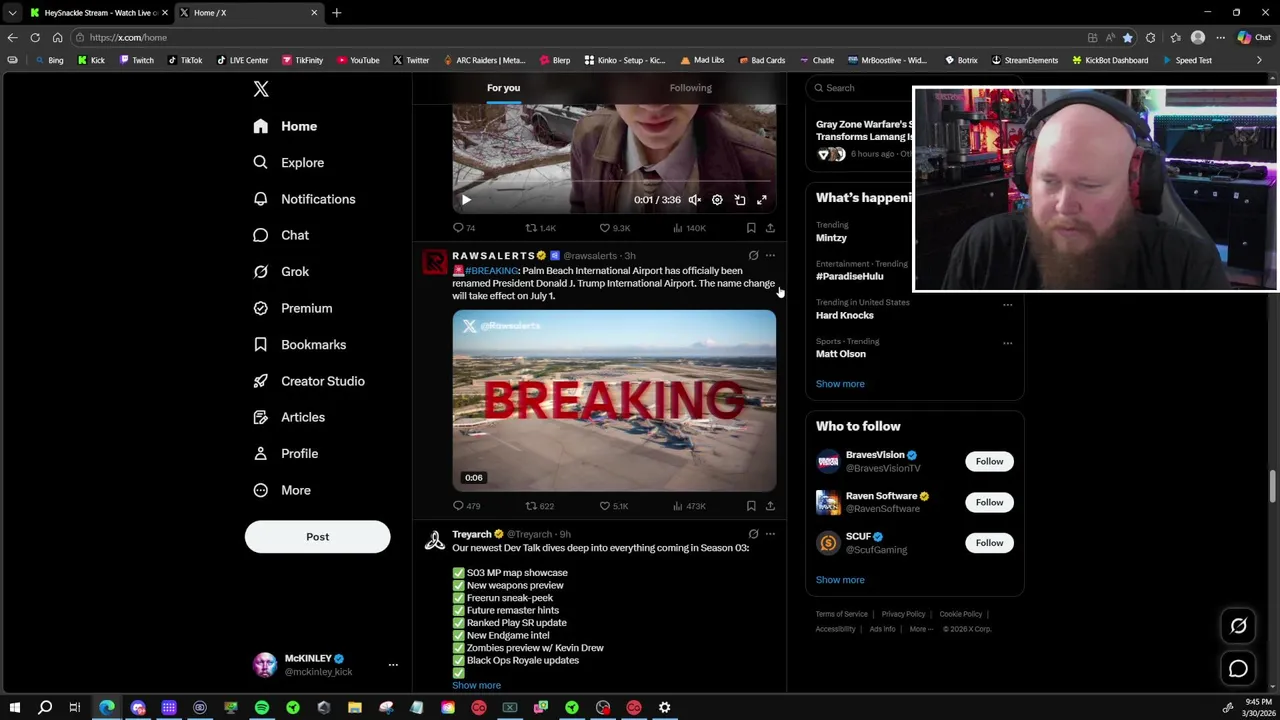Open more options on RAWSALERTS post
This screenshot has height=720, width=1280.
(x=770, y=256)
